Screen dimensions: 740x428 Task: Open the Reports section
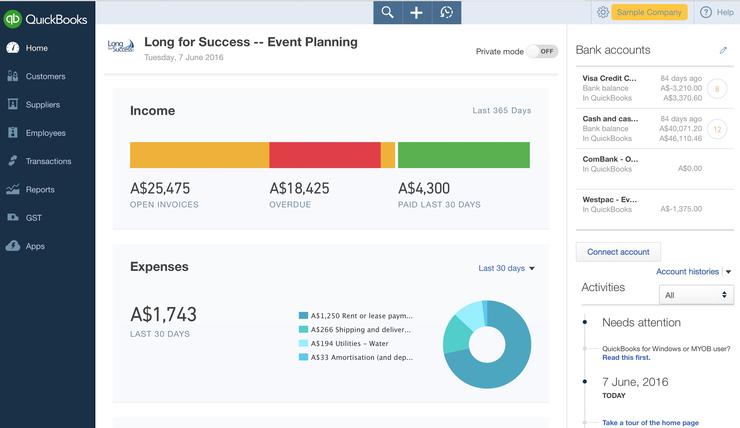[x=40, y=189]
